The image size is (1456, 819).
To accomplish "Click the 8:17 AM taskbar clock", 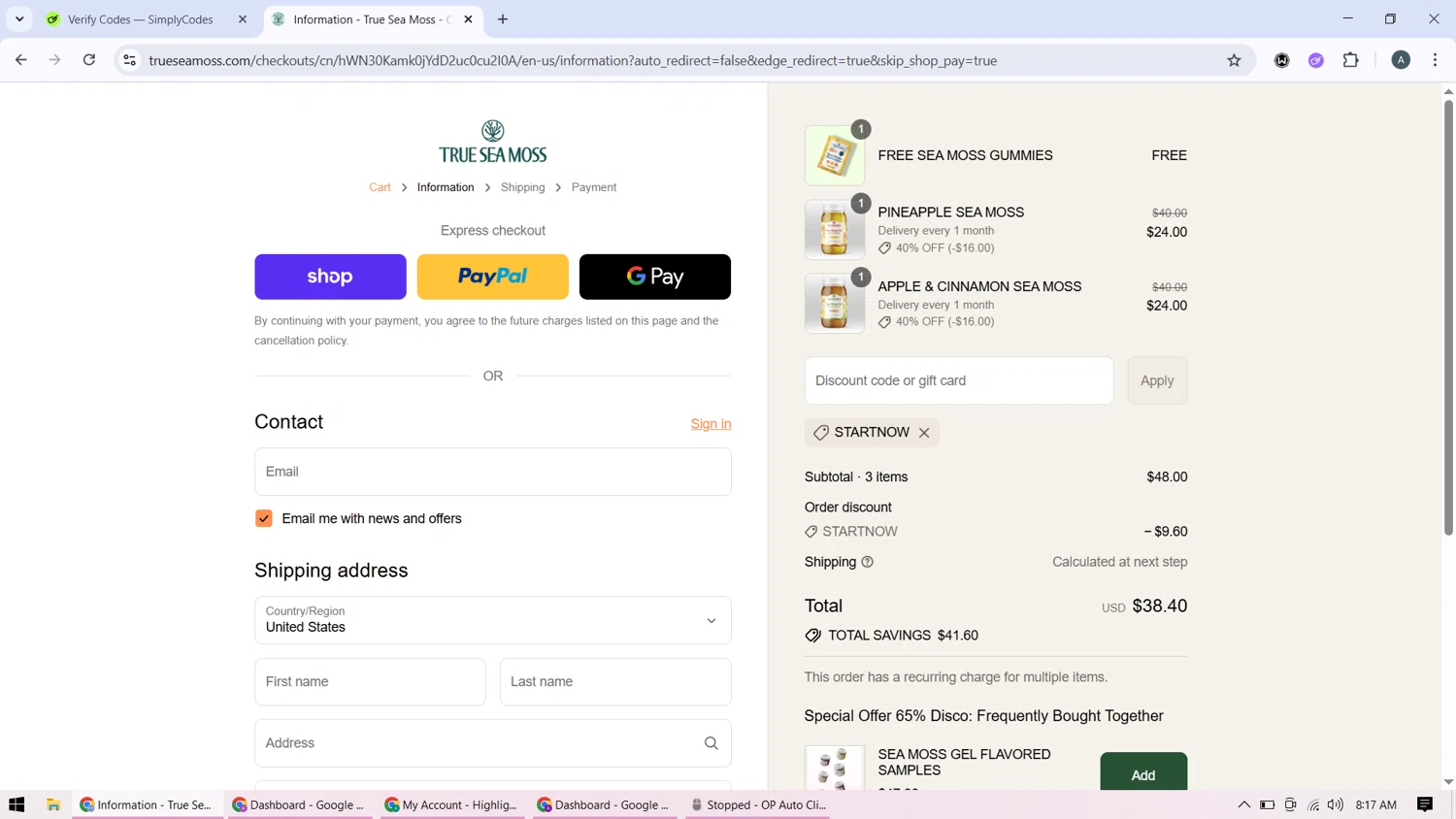I will pyautogui.click(x=1375, y=804).
